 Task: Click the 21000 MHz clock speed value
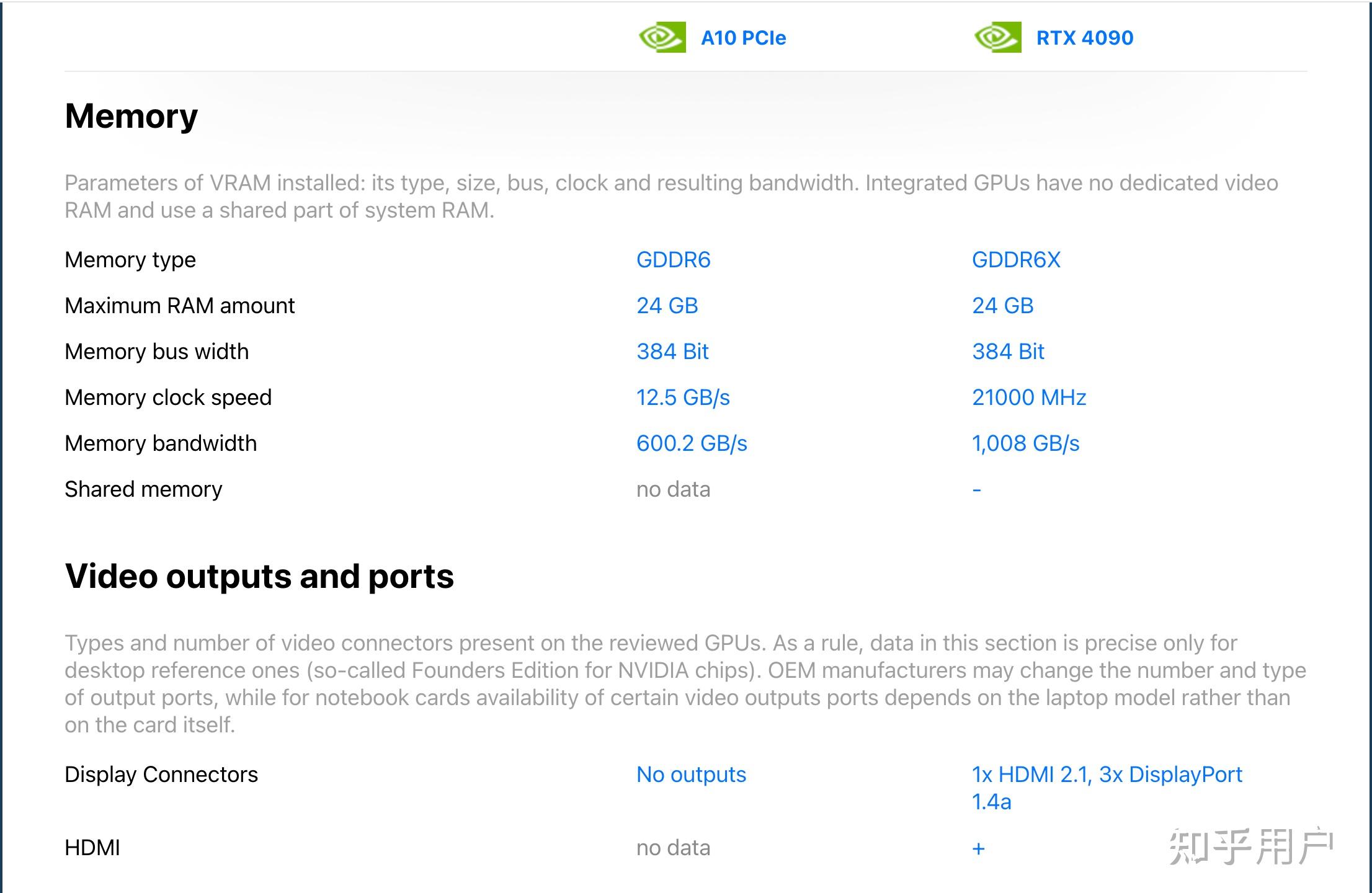pos(1029,398)
